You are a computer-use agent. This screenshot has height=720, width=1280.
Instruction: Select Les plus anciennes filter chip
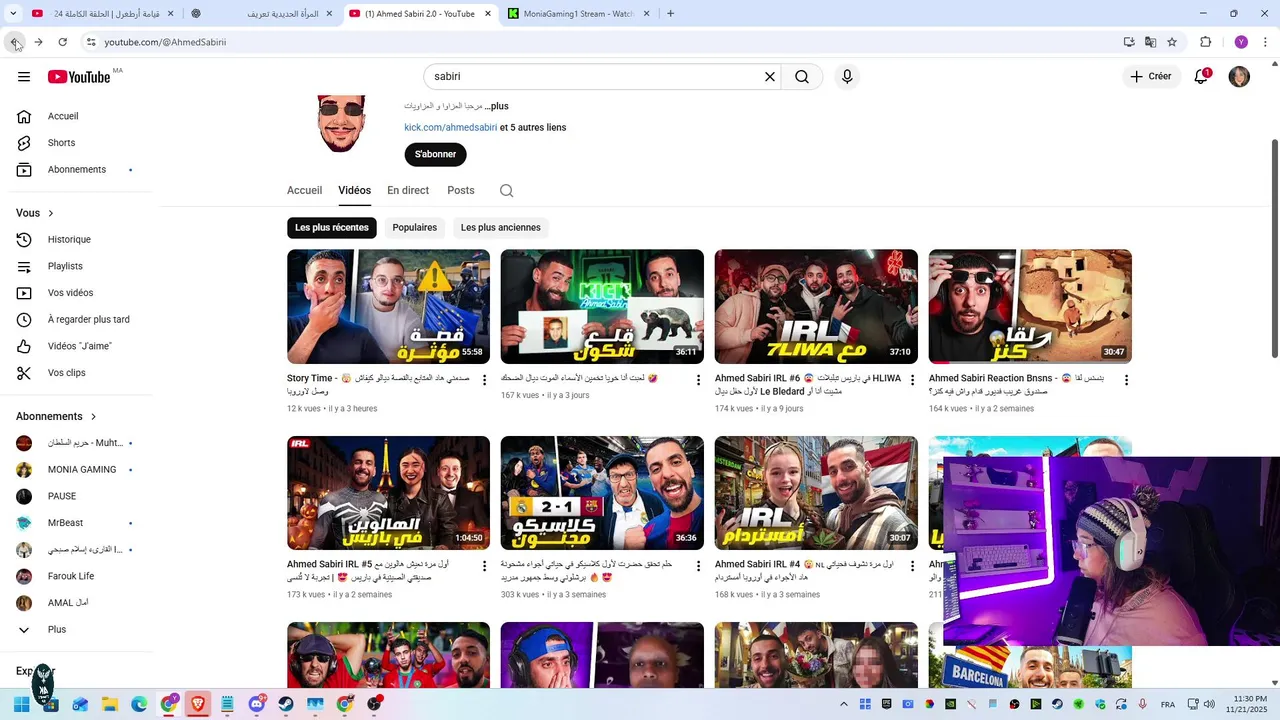tap(501, 228)
